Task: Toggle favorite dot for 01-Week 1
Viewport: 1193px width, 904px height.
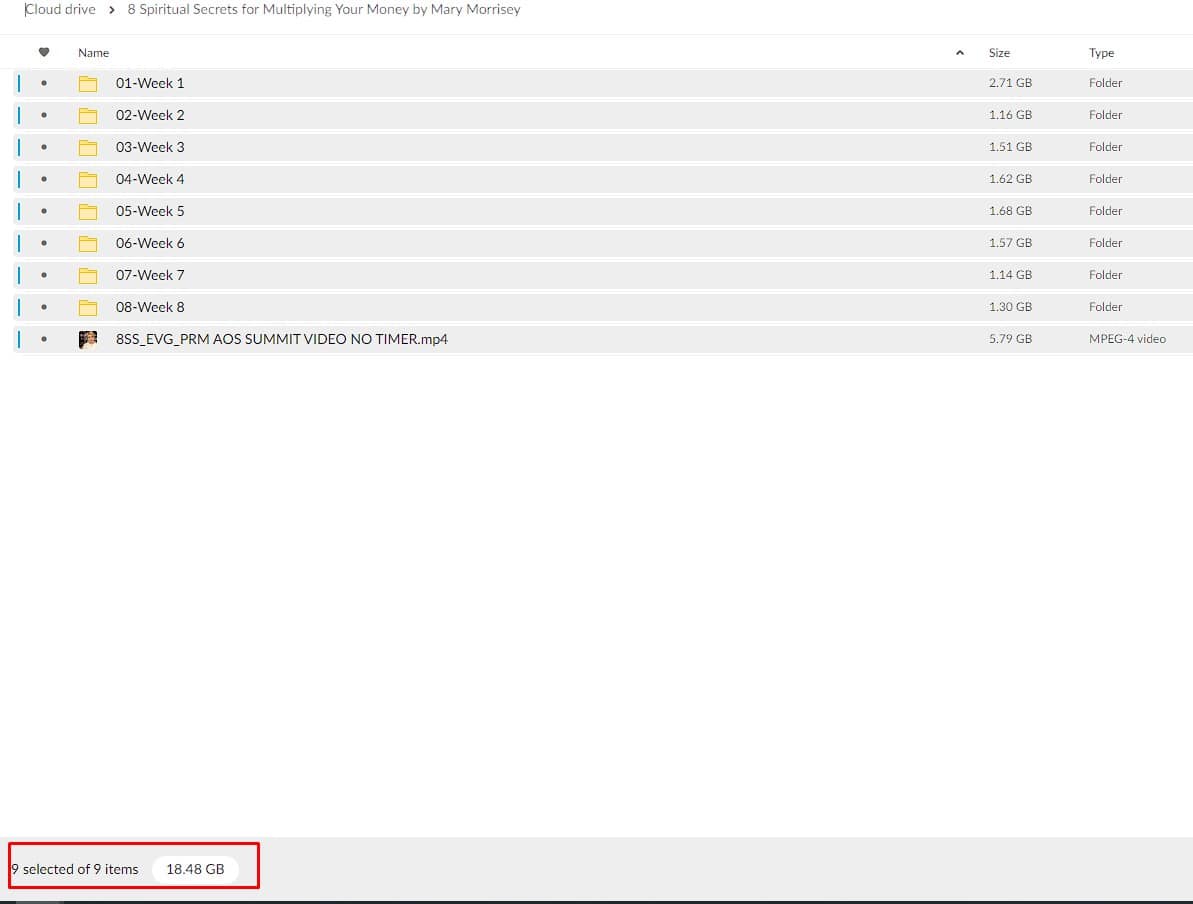Action: [x=44, y=83]
